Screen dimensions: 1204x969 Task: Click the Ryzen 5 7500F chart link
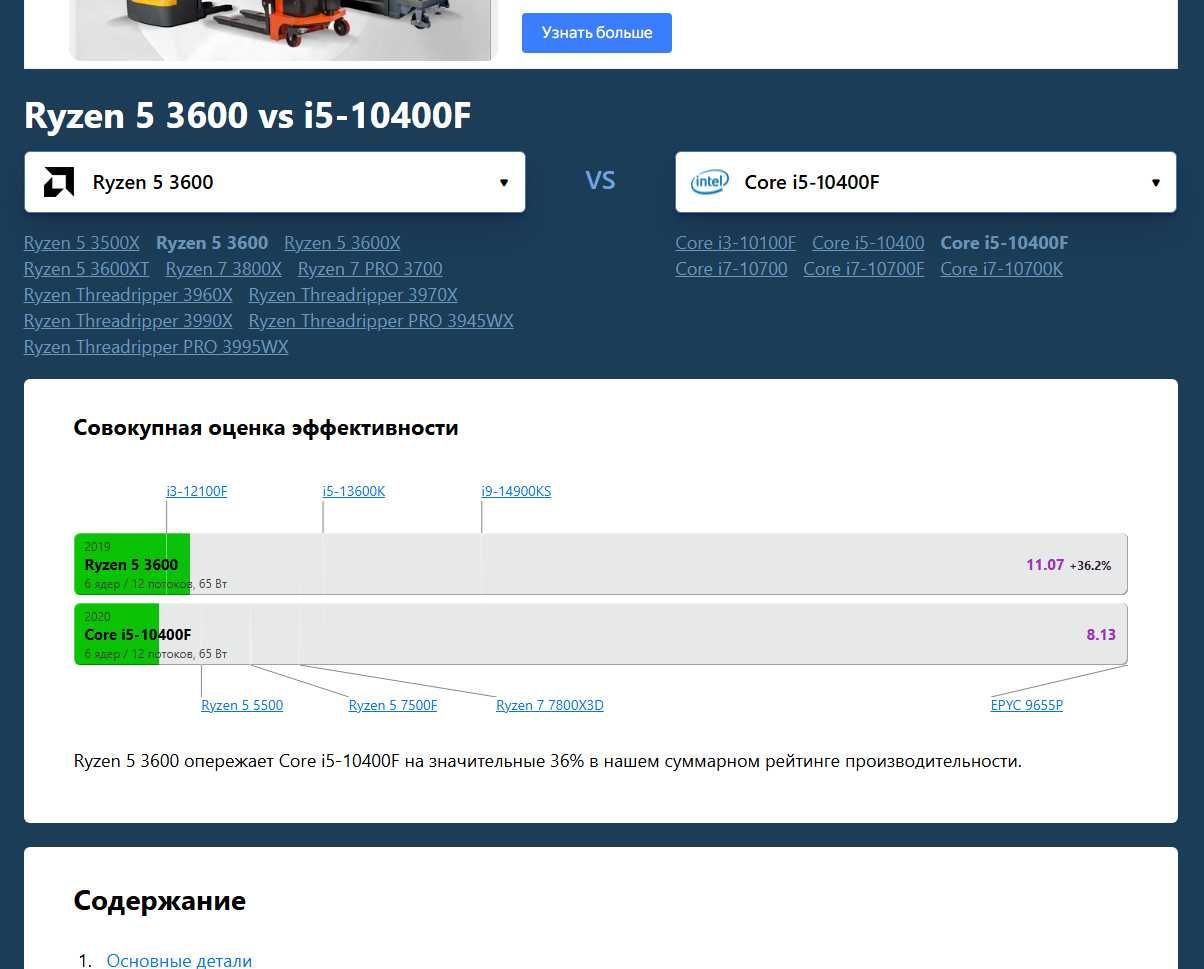(393, 705)
